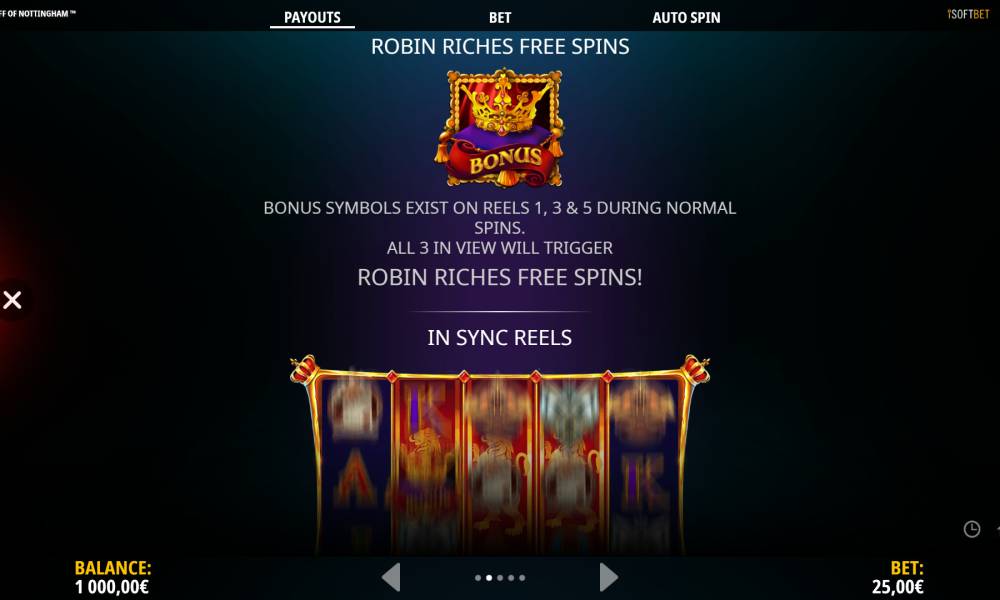Open the Bet tab
The height and width of the screenshot is (600, 1000).
pos(500,17)
